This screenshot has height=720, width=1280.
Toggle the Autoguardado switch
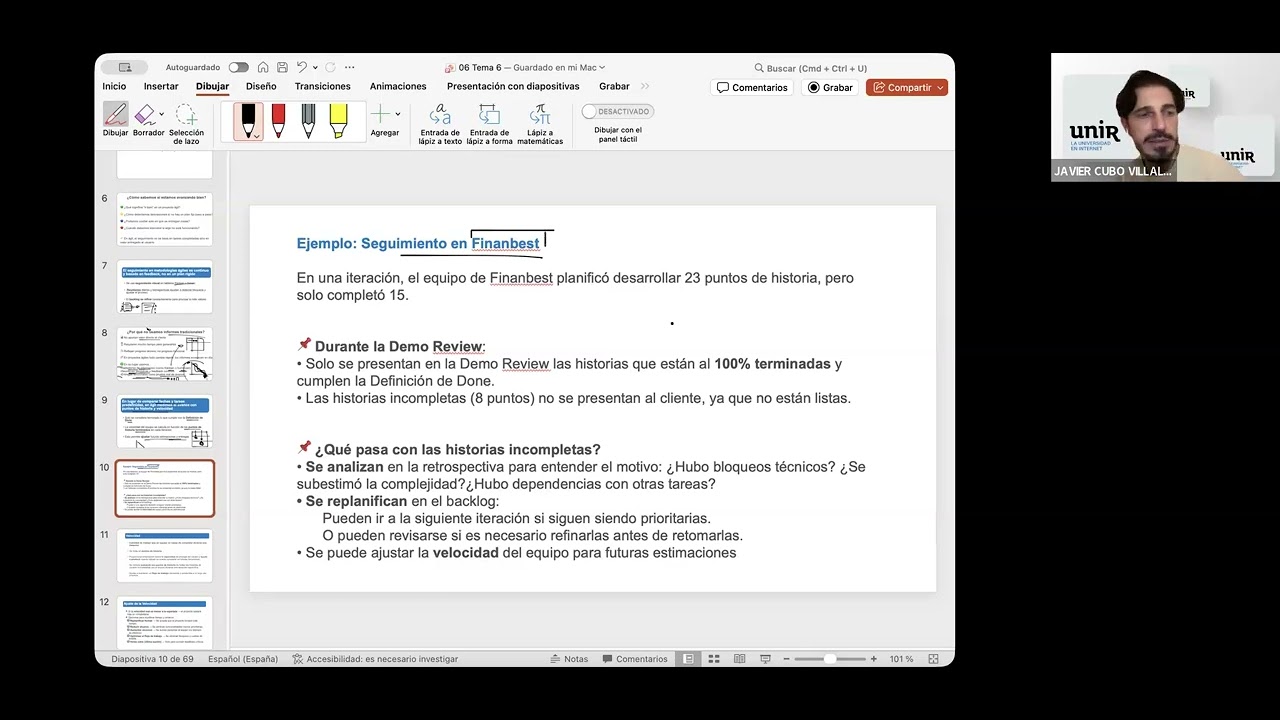[x=238, y=68]
